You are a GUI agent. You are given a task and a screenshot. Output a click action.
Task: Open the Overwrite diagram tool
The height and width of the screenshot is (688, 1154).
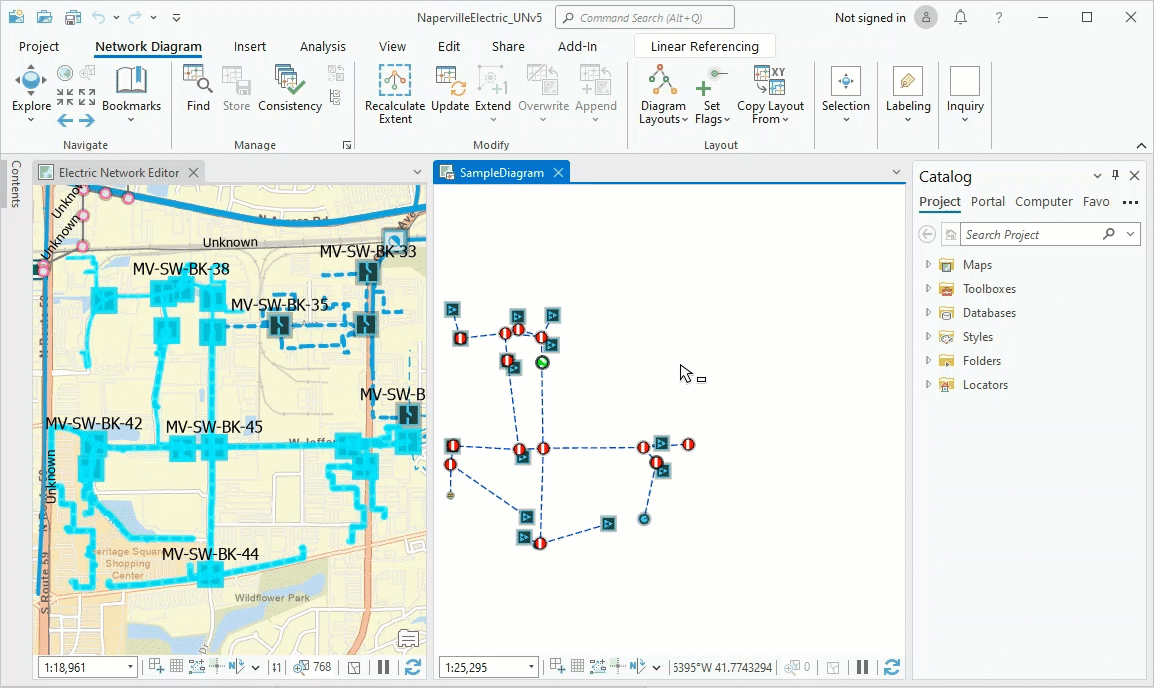pyautogui.click(x=543, y=90)
